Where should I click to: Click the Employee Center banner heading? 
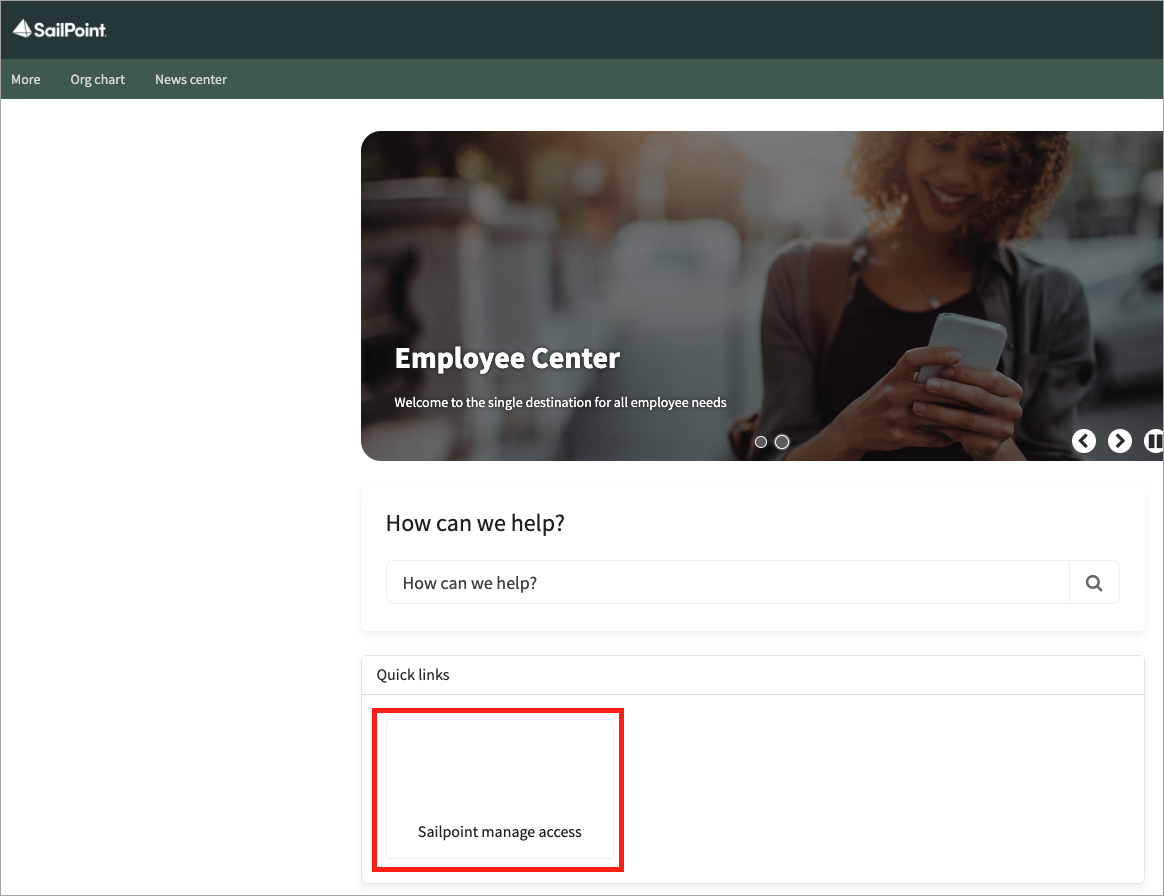click(x=507, y=358)
